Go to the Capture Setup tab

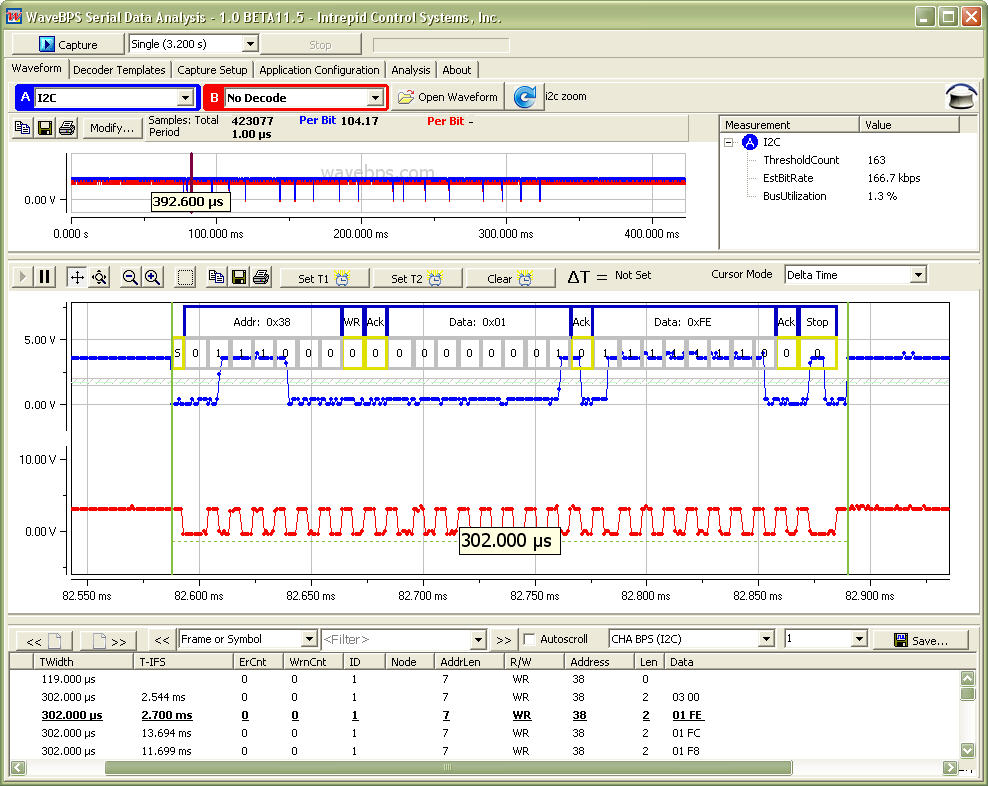click(x=212, y=70)
